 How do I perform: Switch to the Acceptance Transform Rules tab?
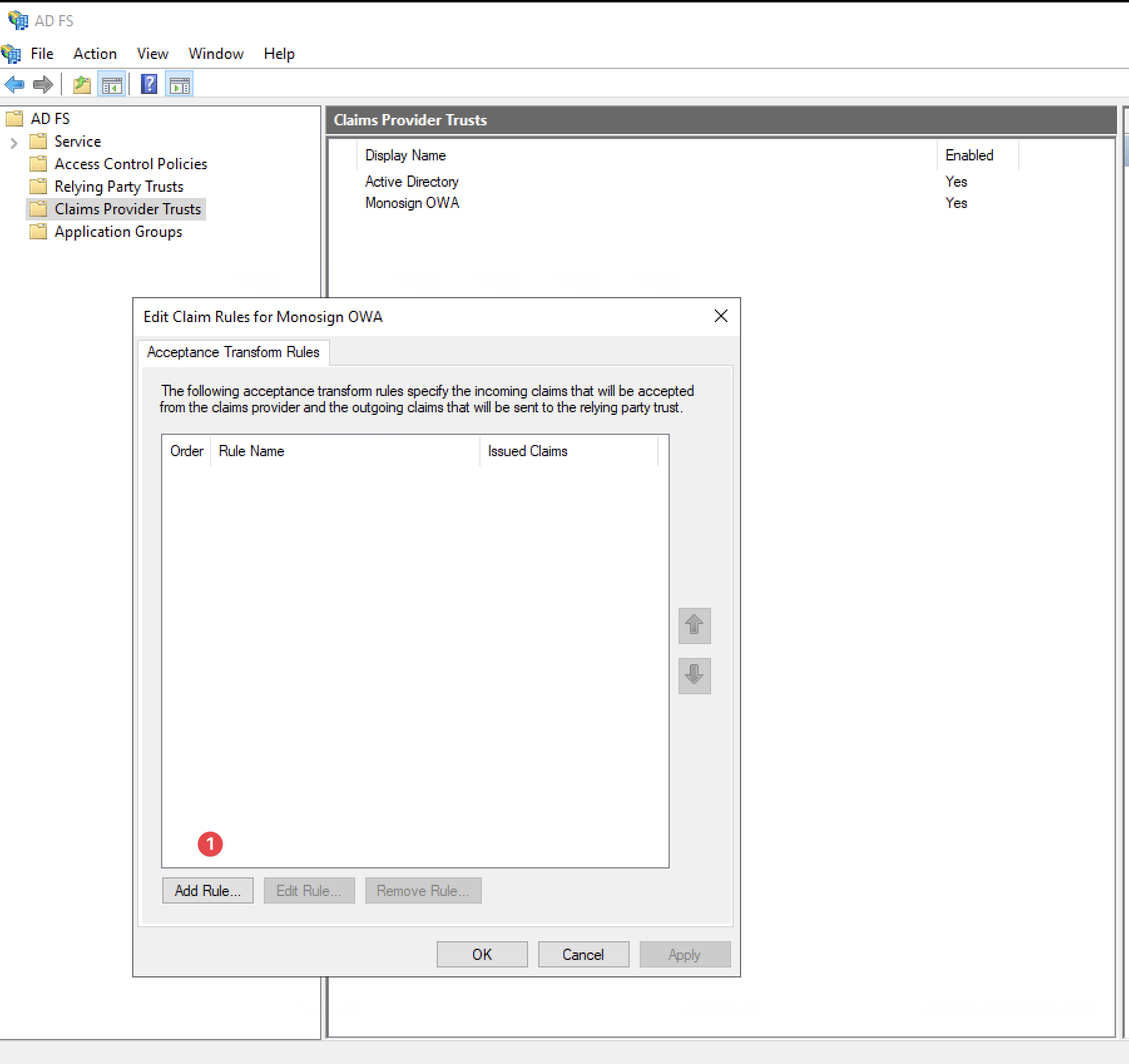(232, 352)
